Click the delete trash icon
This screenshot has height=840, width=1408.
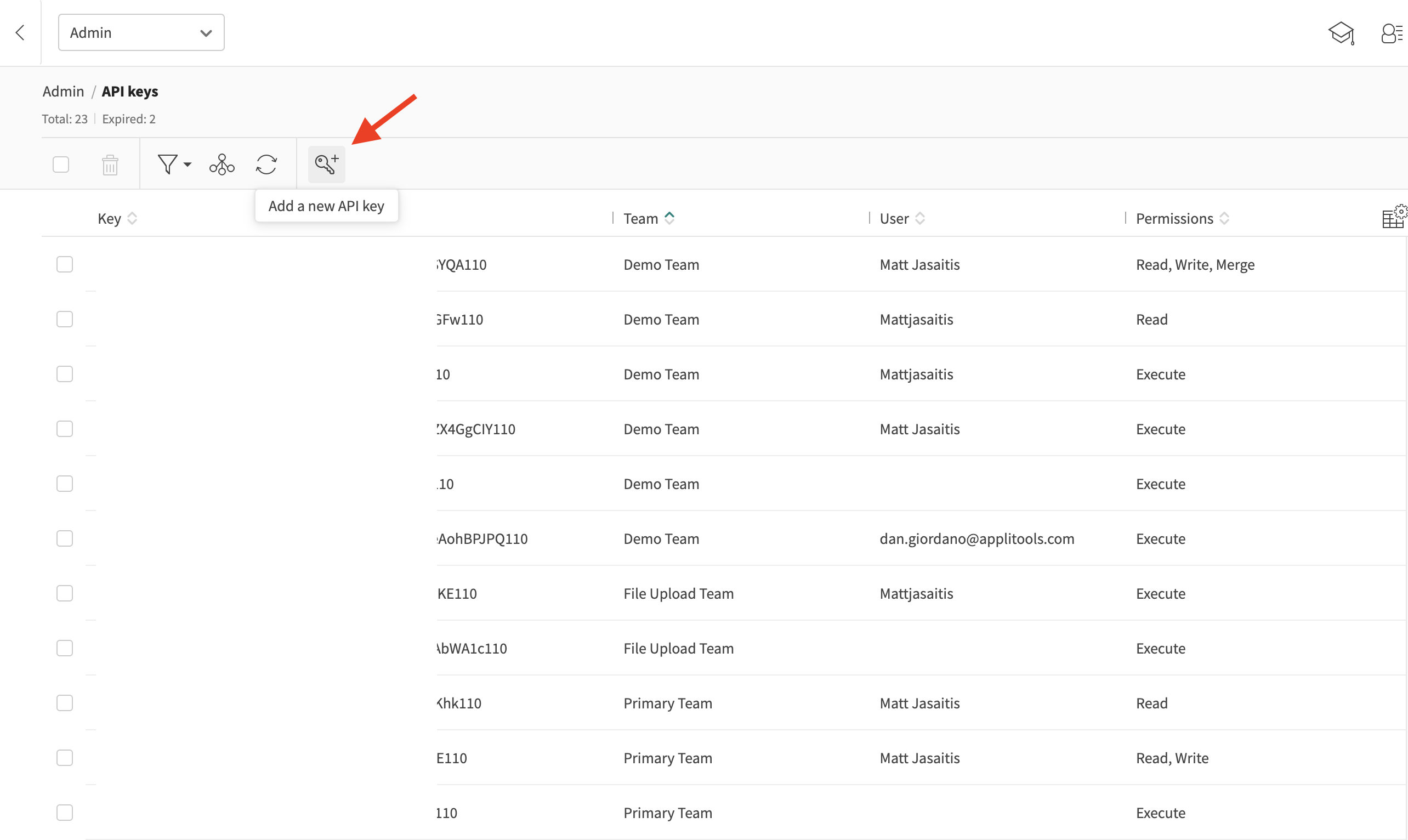110,164
